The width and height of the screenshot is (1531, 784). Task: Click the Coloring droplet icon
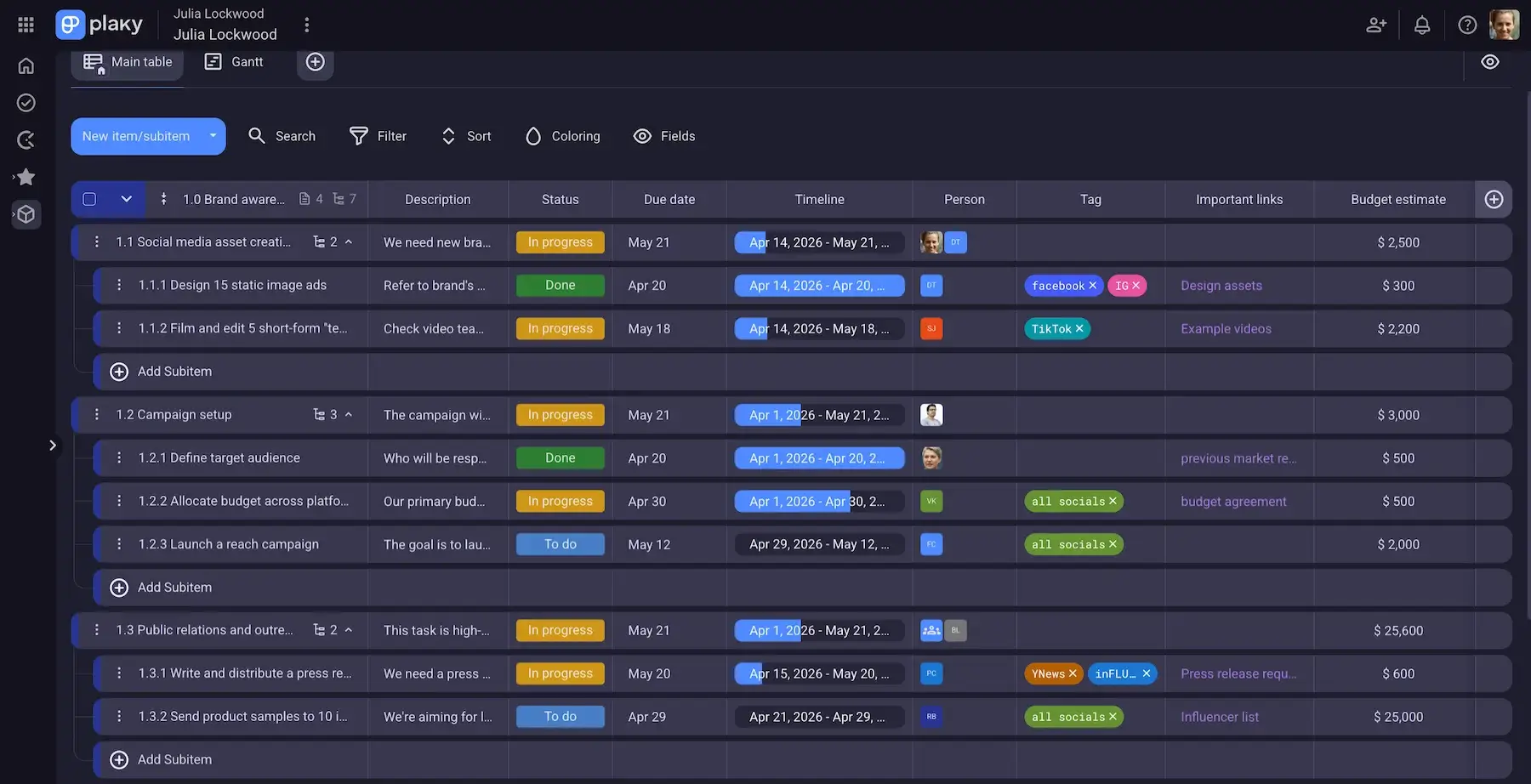tap(533, 136)
